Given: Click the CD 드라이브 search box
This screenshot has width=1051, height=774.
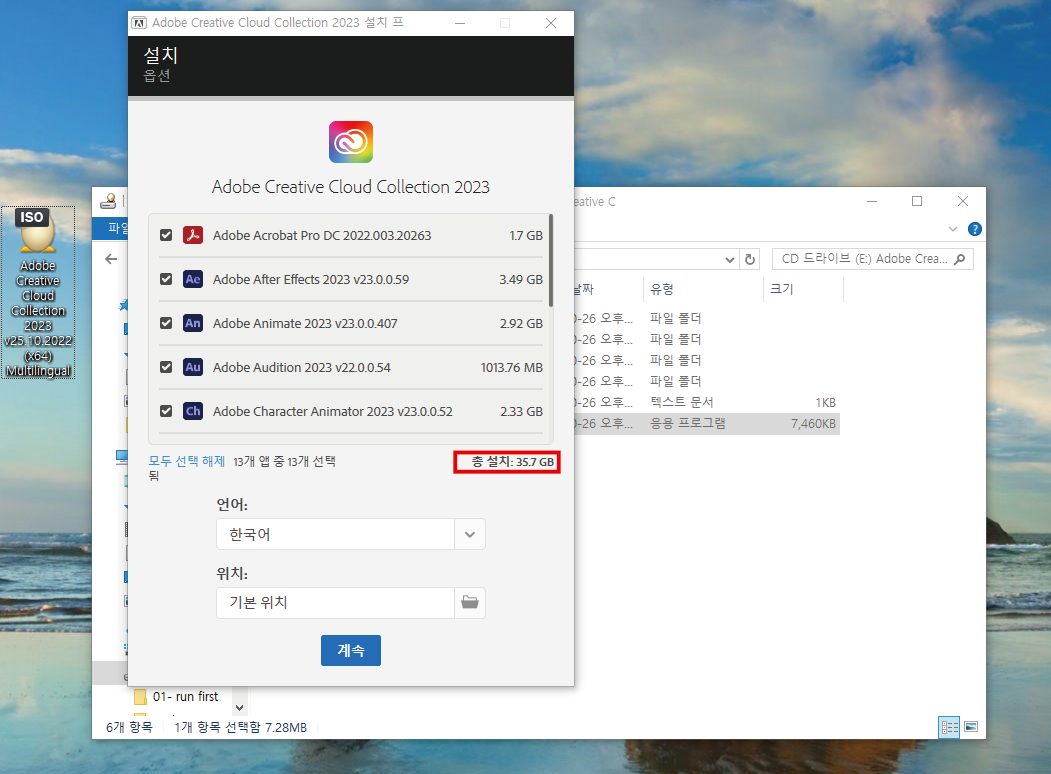Looking at the screenshot, I should [873, 259].
